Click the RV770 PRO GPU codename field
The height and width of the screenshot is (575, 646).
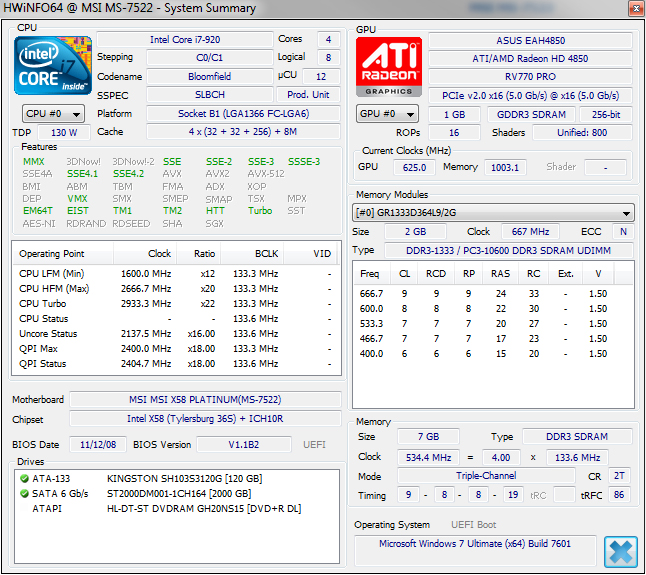530,77
